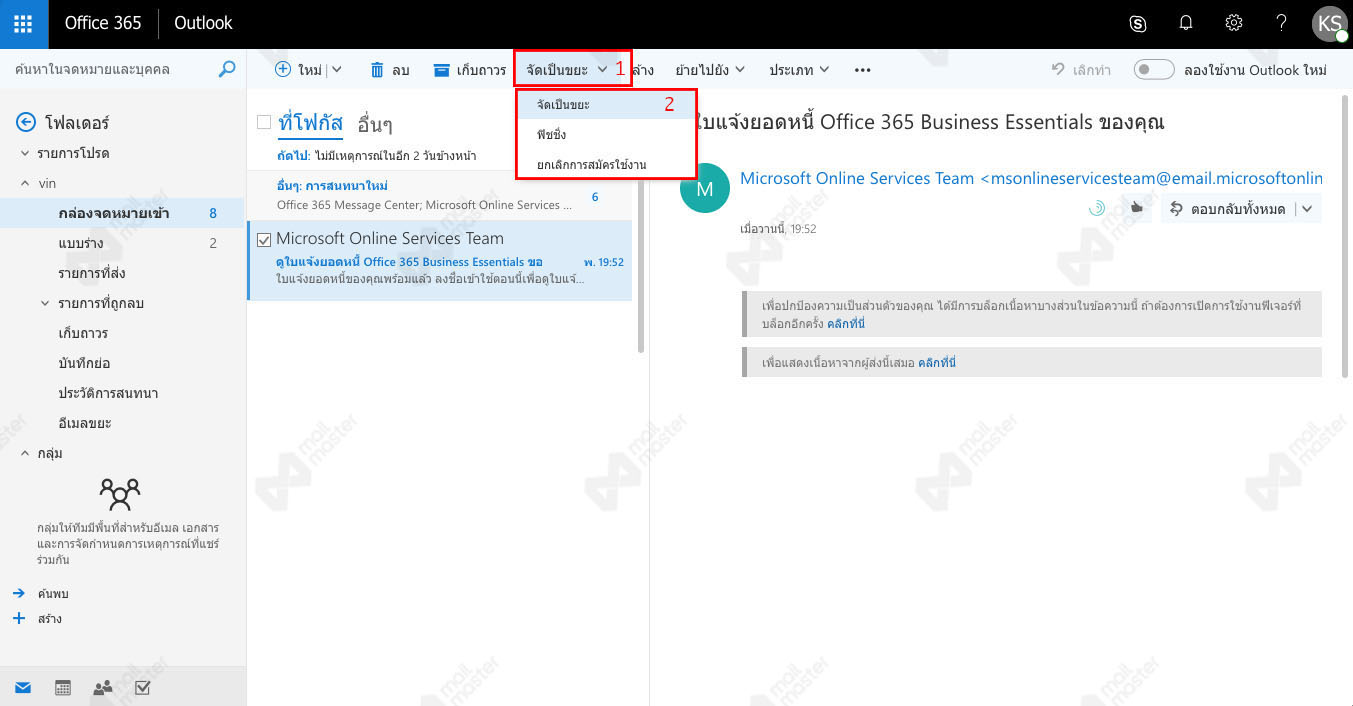This screenshot has height=706, width=1353.
Task: Open the KS account avatar menu
Action: point(1330,24)
